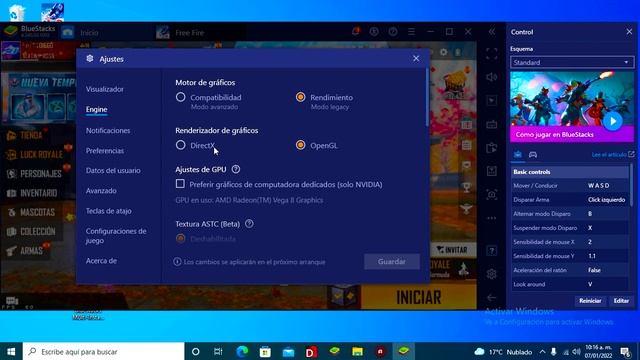Viewport: 640px width, 360px height.
Task: Open the Teclas de atajo tab
Action: pyautogui.click(x=109, y=211)
